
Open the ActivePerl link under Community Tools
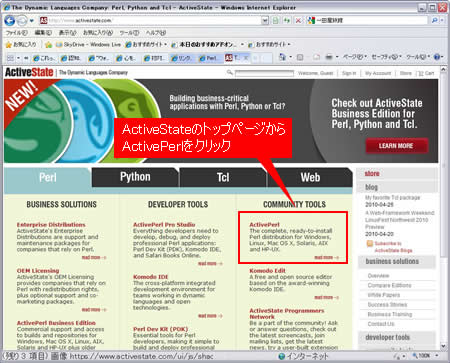(264, 225)
